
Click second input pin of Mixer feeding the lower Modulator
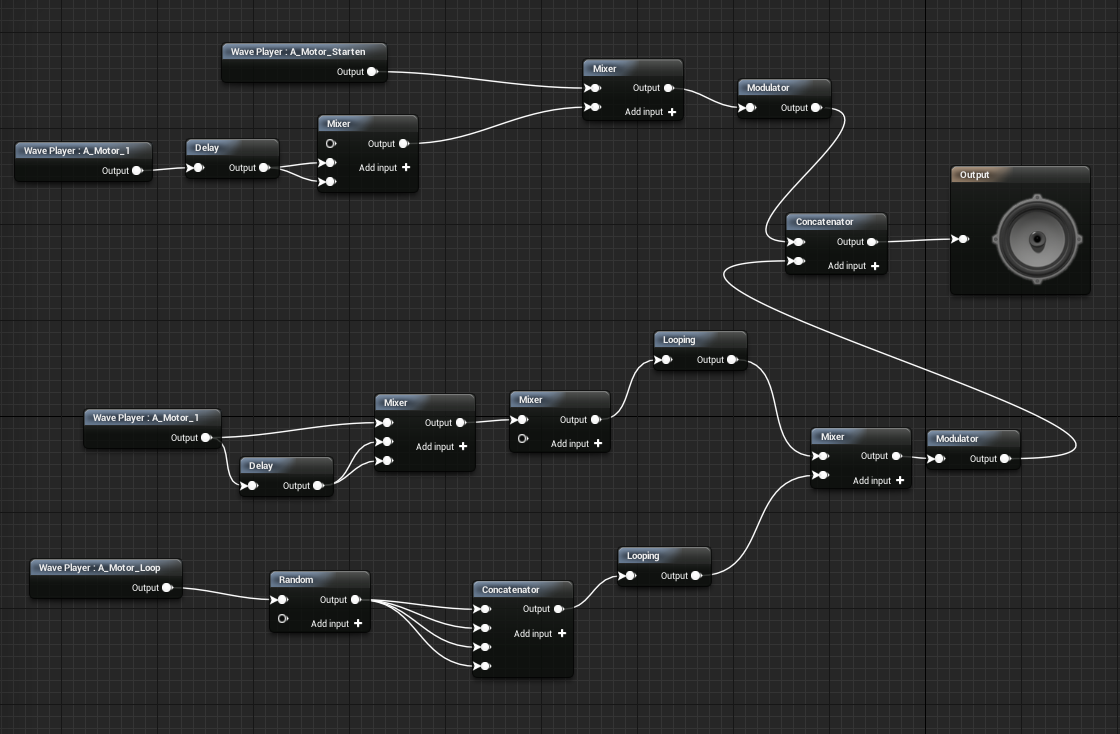pyautogui.click(x=821, y=475)
